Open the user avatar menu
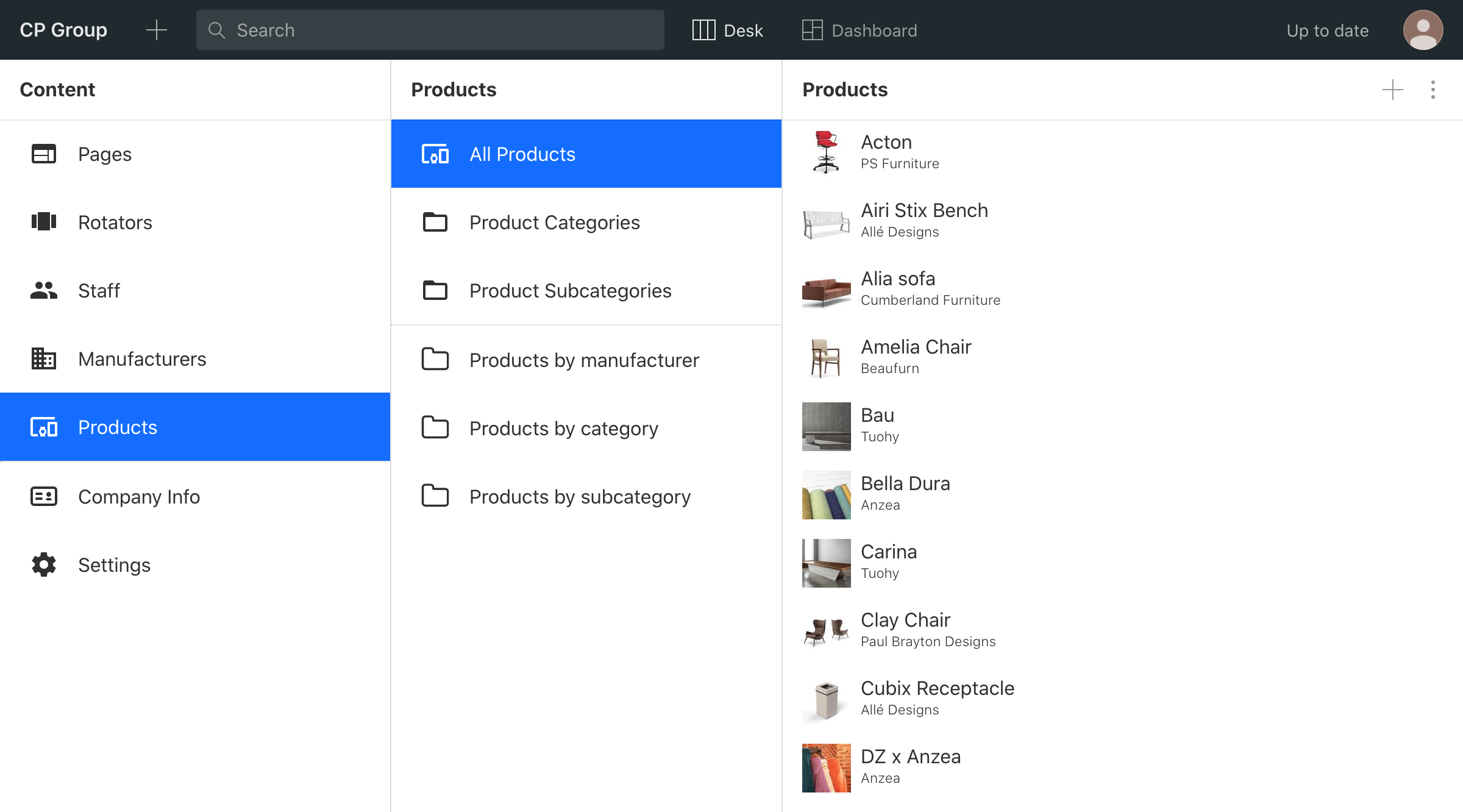This screenshot has width=1463, height=812. (1423, 30)
